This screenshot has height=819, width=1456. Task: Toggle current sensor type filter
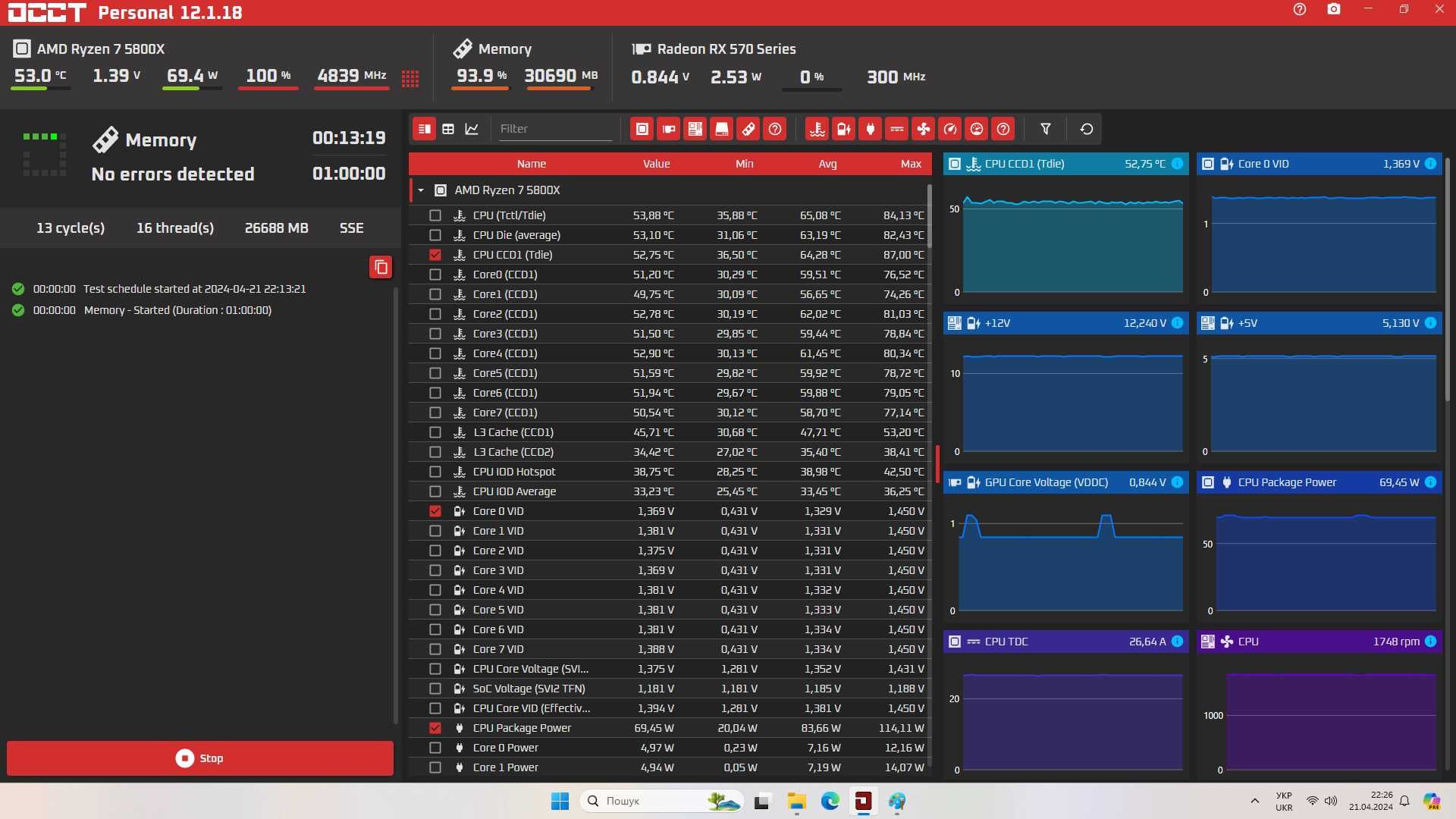point(897,129)
